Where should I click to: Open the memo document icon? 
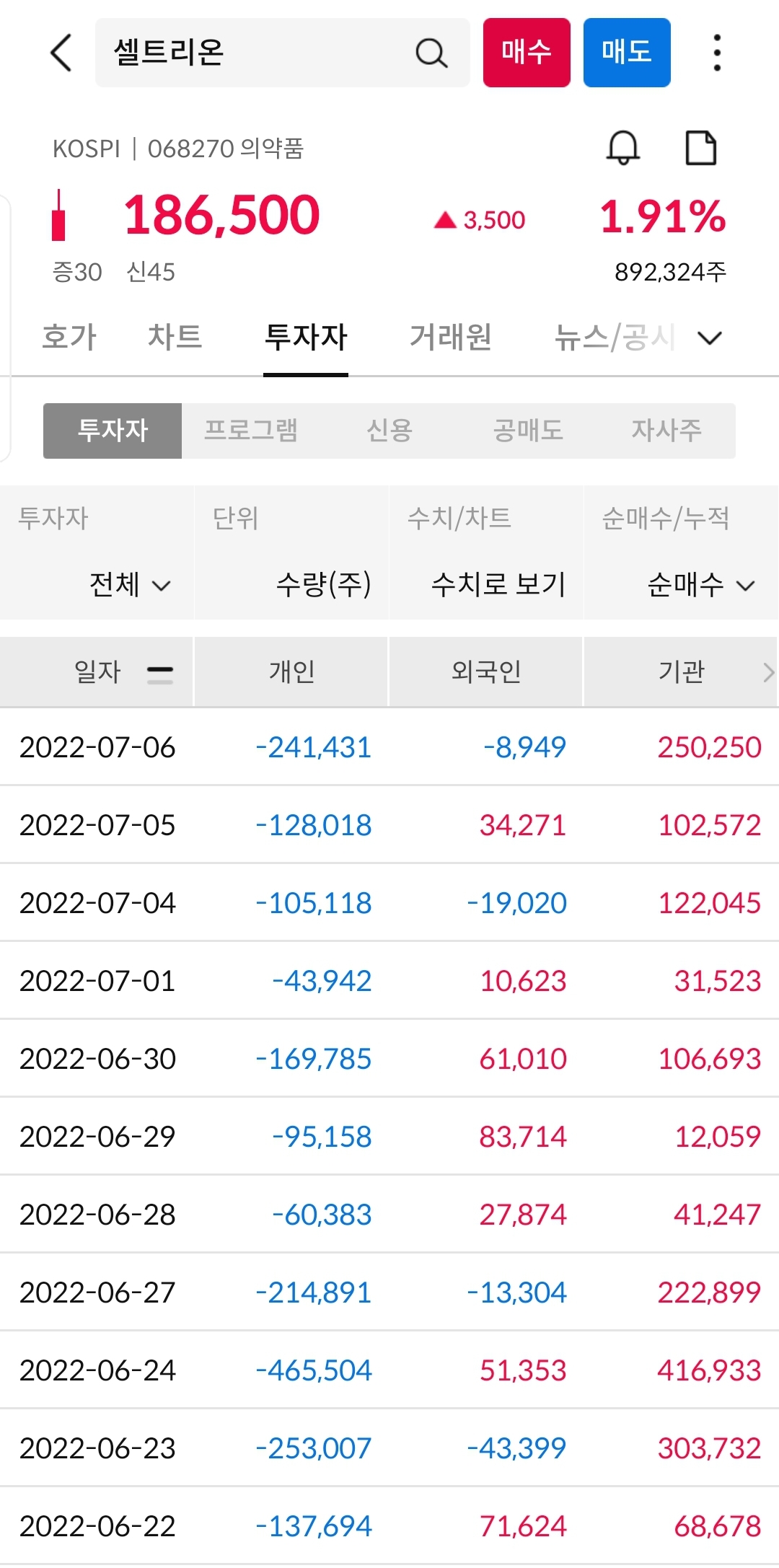(x=700, y=148)
